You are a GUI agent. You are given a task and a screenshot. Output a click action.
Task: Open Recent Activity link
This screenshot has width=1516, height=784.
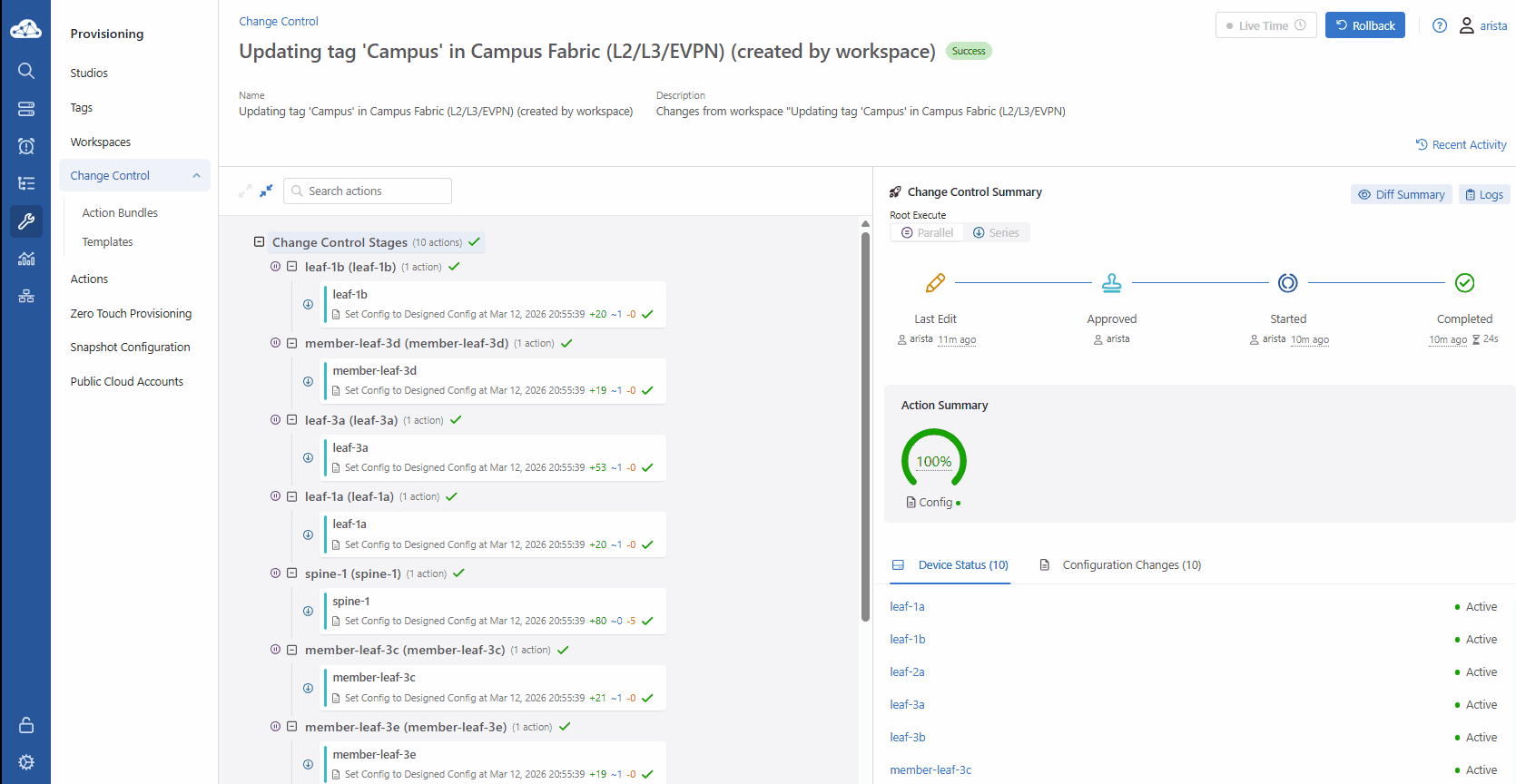point(1461,144)
